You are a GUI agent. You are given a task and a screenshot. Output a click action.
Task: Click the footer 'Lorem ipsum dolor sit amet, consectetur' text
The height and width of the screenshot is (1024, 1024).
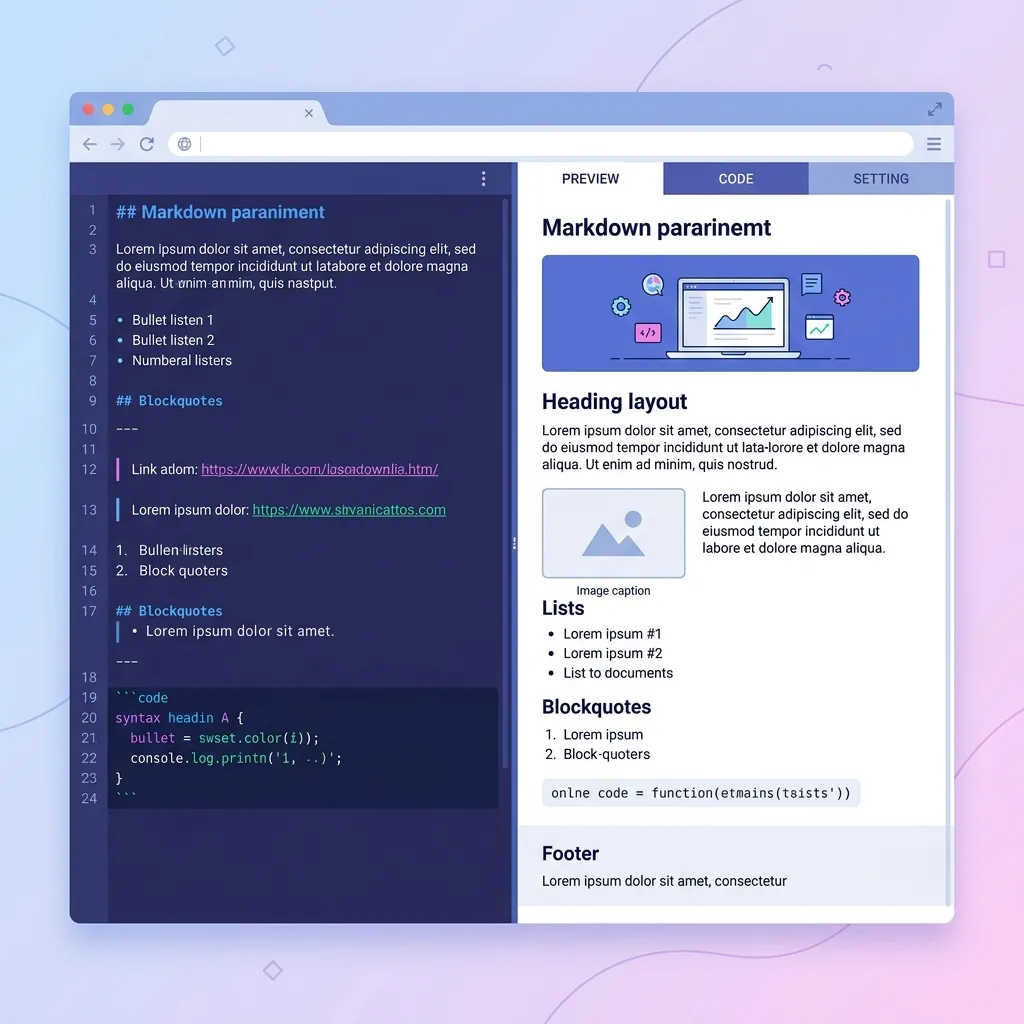point(664,881)
